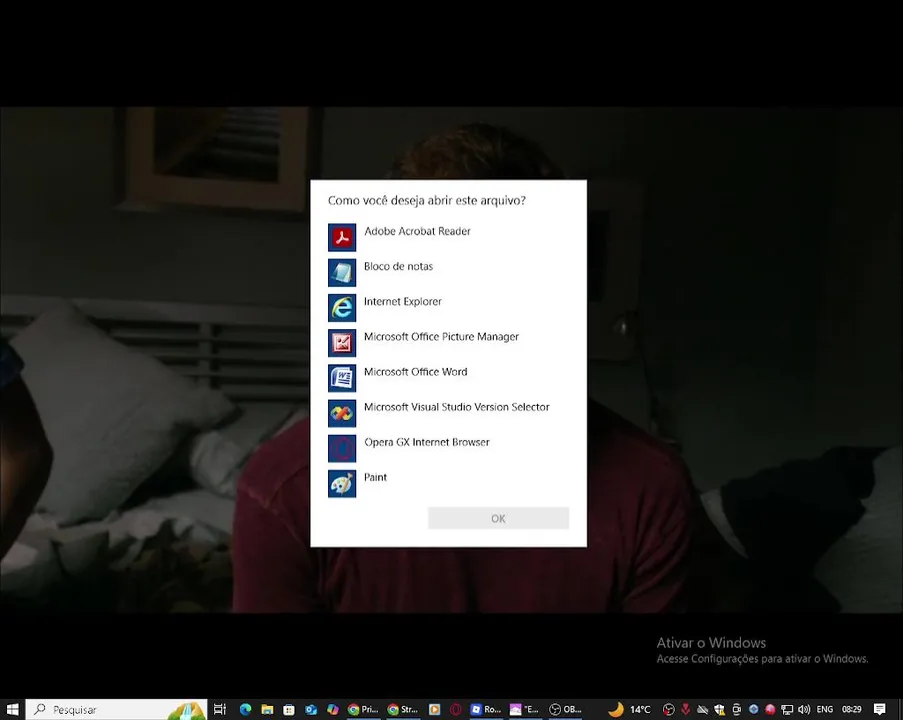Image resolution: width=903 pixels, height=720 pixels.
Task: Open the notification action center
Action: (879, 709)
